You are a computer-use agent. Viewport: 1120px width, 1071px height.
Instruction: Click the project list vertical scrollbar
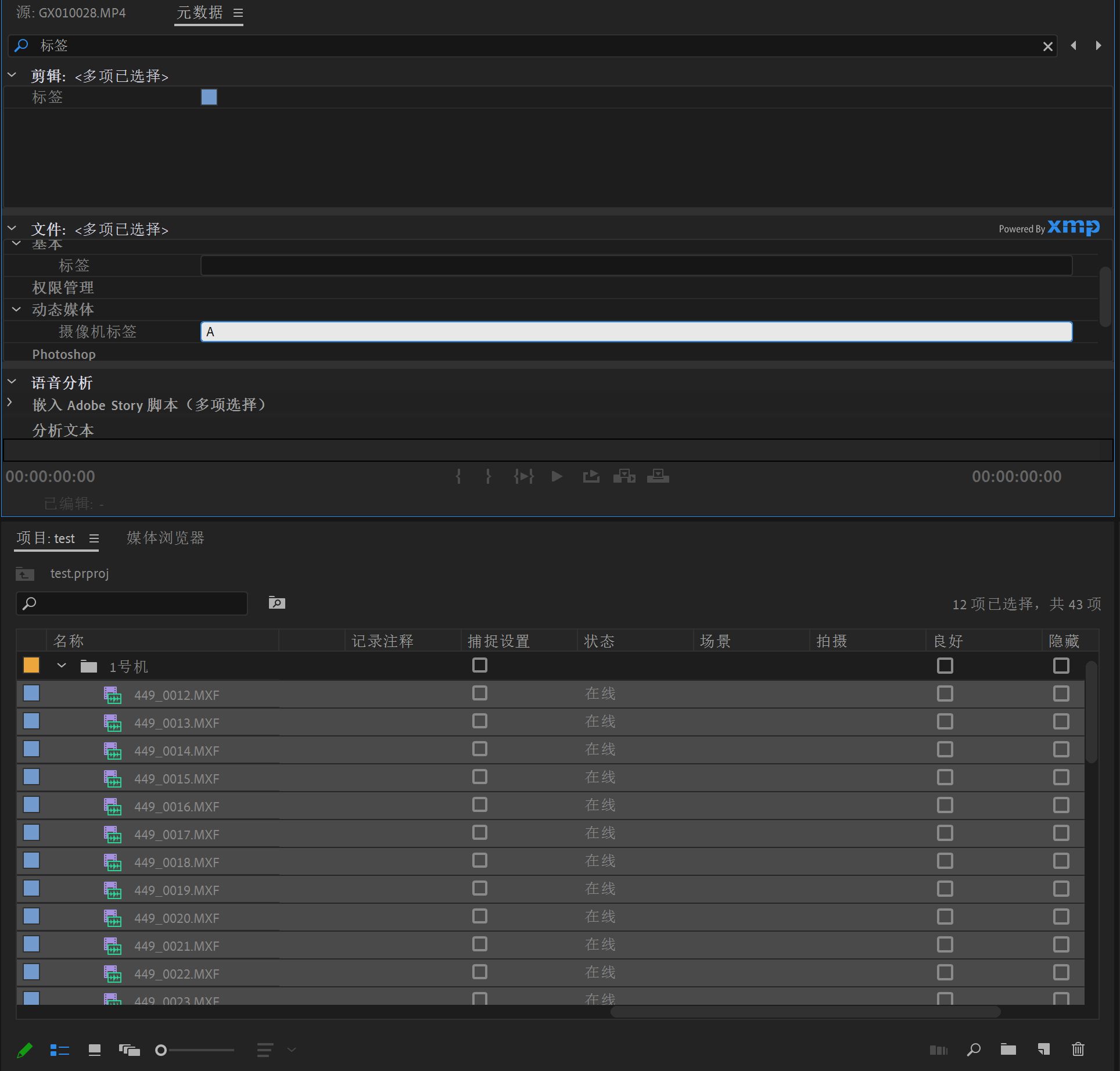click(1092, 712)
